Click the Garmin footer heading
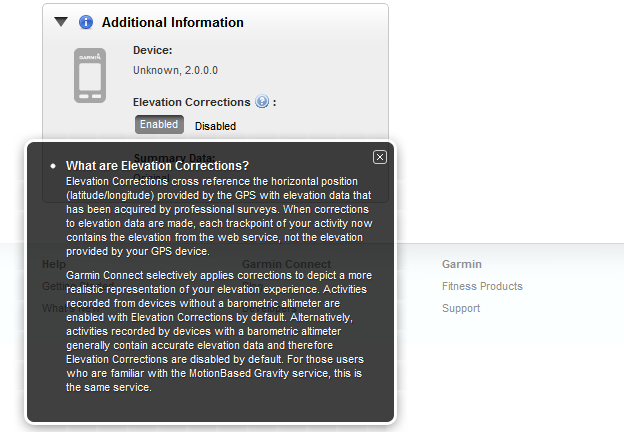Screen dimensions: 624x432 coord(462,264)
